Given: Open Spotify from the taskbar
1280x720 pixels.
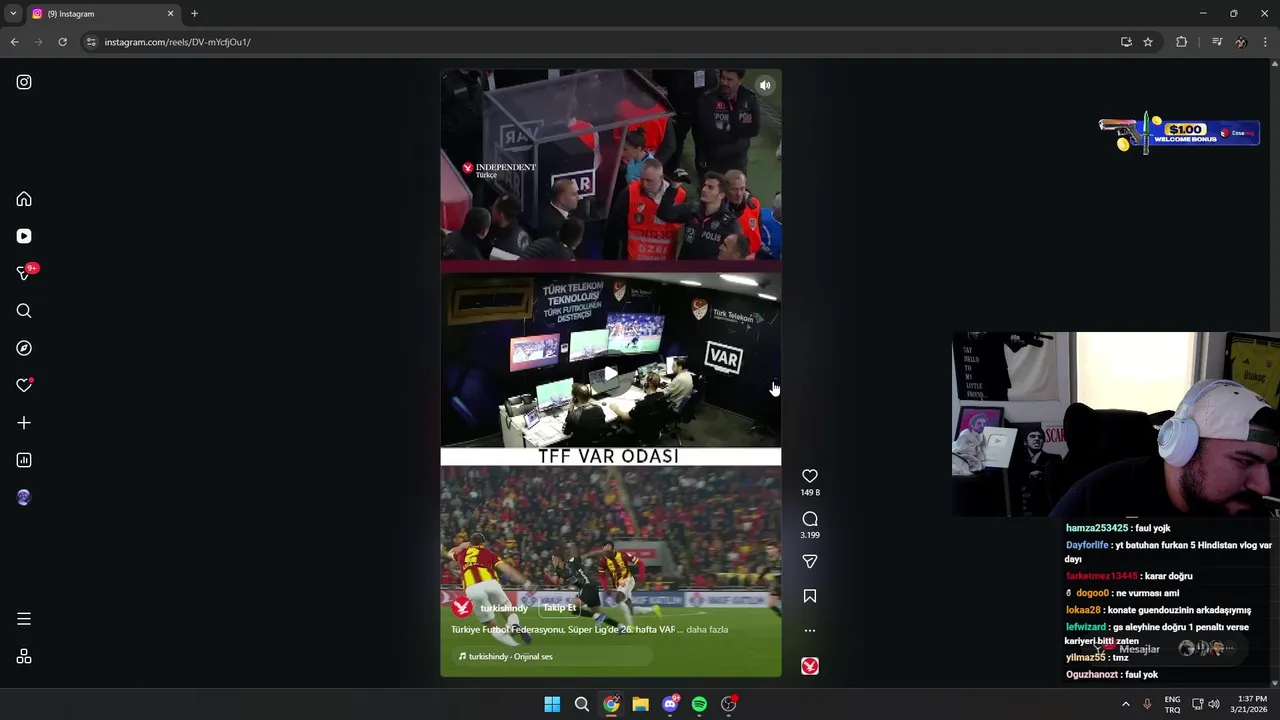Looking at the screenshot, I should click(699, 704).
